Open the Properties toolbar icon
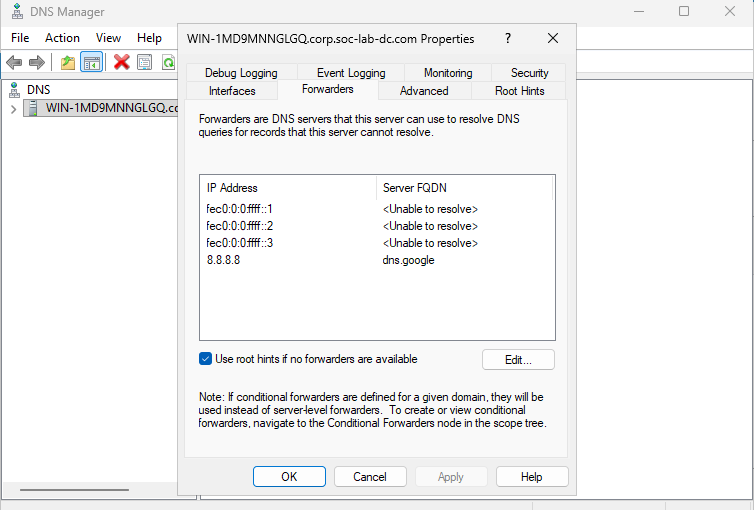 (144, 62)
